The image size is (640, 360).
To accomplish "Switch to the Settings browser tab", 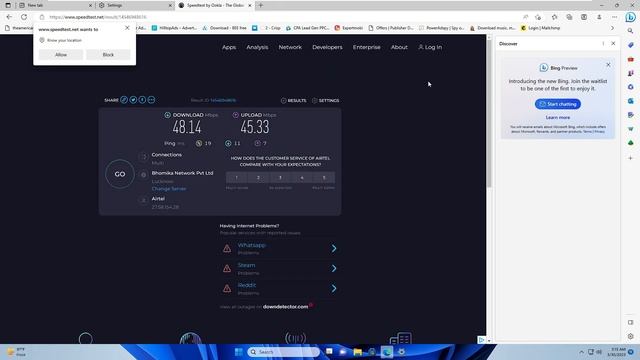I will click(135, 5).
